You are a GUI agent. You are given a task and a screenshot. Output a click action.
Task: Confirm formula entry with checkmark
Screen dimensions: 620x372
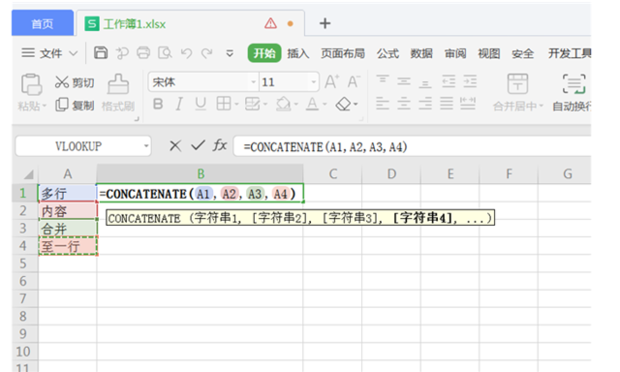coord(198,145)
